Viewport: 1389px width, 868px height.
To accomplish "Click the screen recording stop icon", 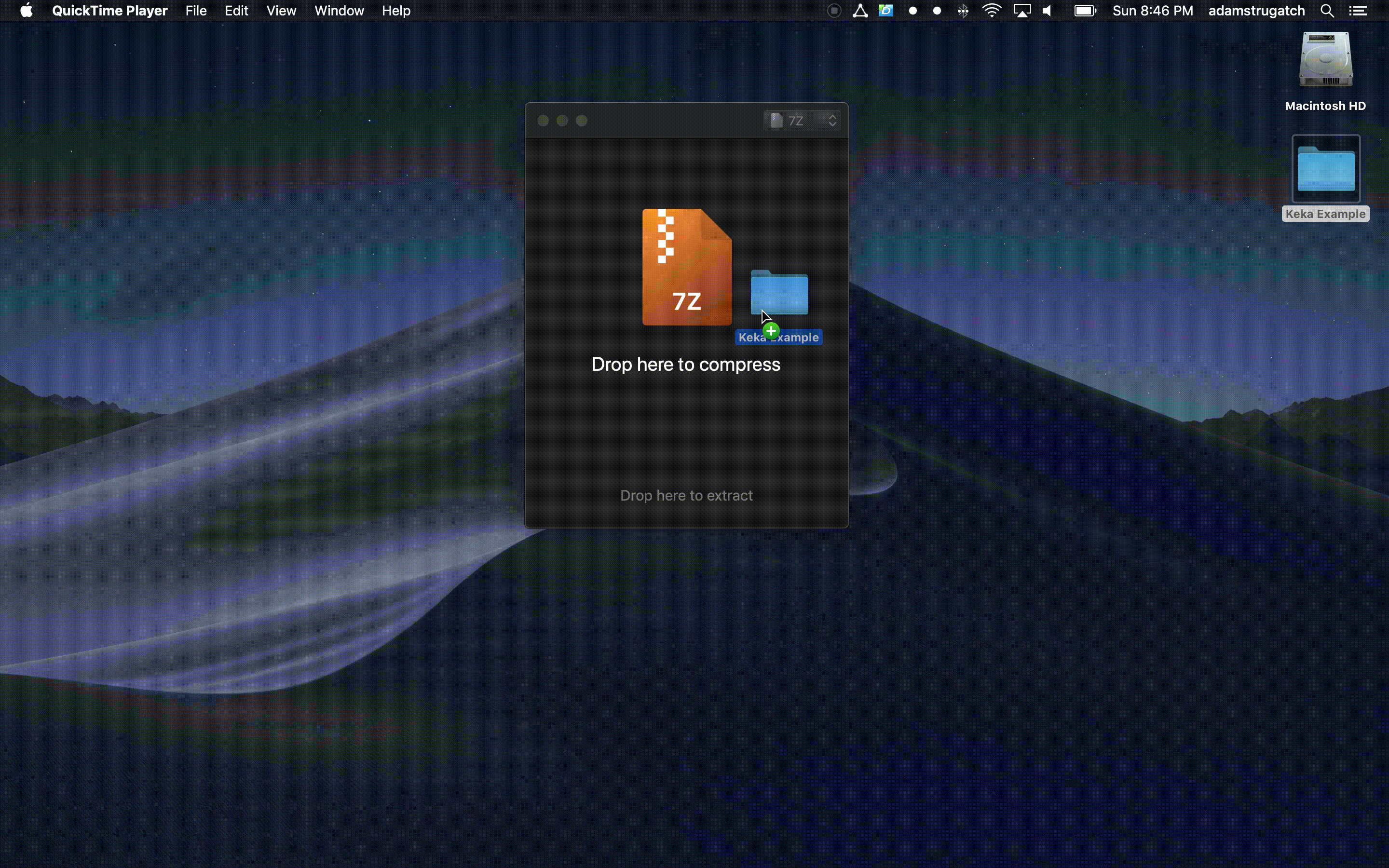I will click(834, 10).
